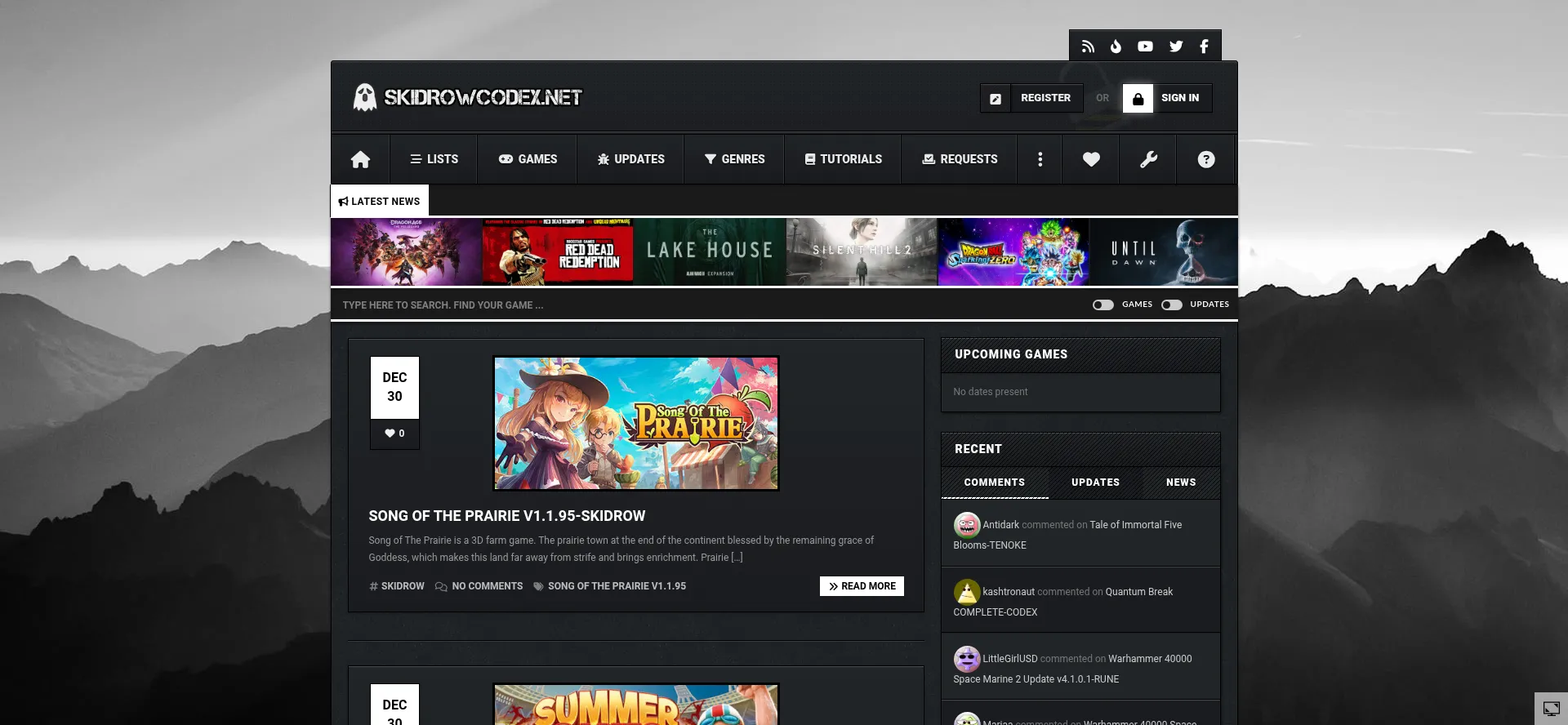1568x725 pixels.
Task: Open the Lists menu
Action: [434, 159]
